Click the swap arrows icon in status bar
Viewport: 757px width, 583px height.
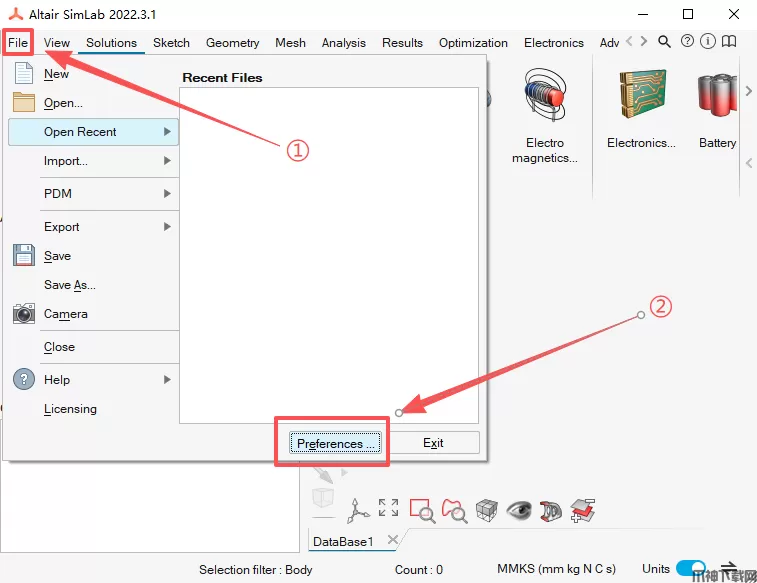[729, 567]
